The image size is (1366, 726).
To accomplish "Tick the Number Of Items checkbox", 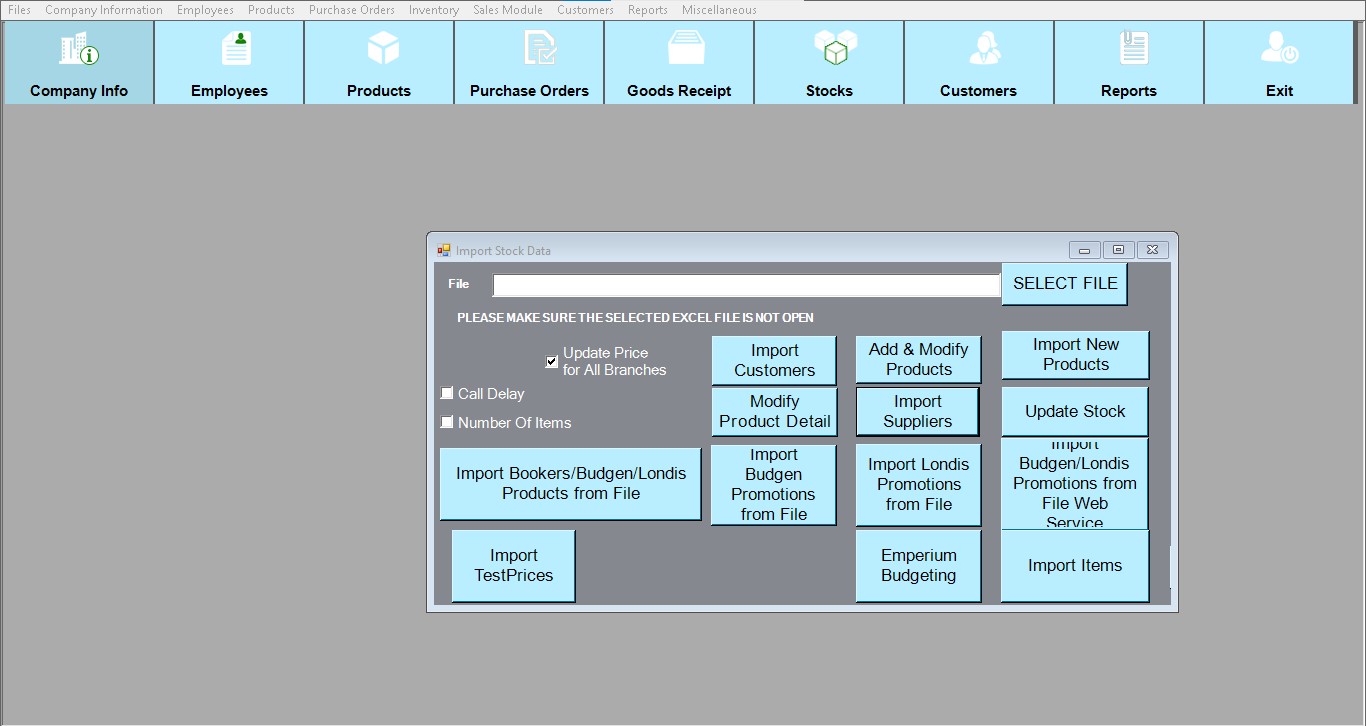I will coord(447,422).
